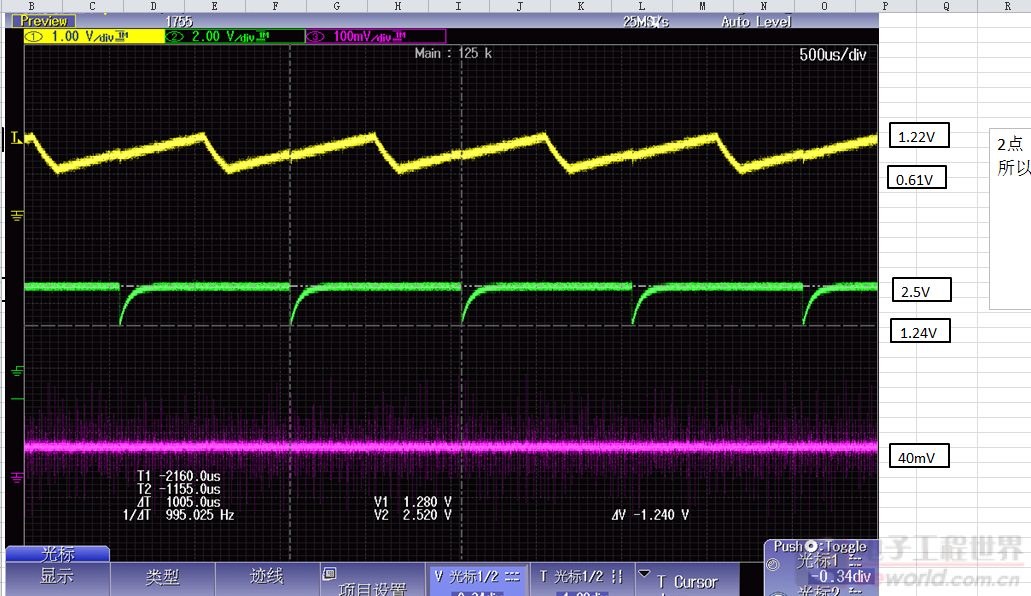Click the 光标1 value -0.34div field
The height and width of the screenshot is (596, 1031).
840,577
